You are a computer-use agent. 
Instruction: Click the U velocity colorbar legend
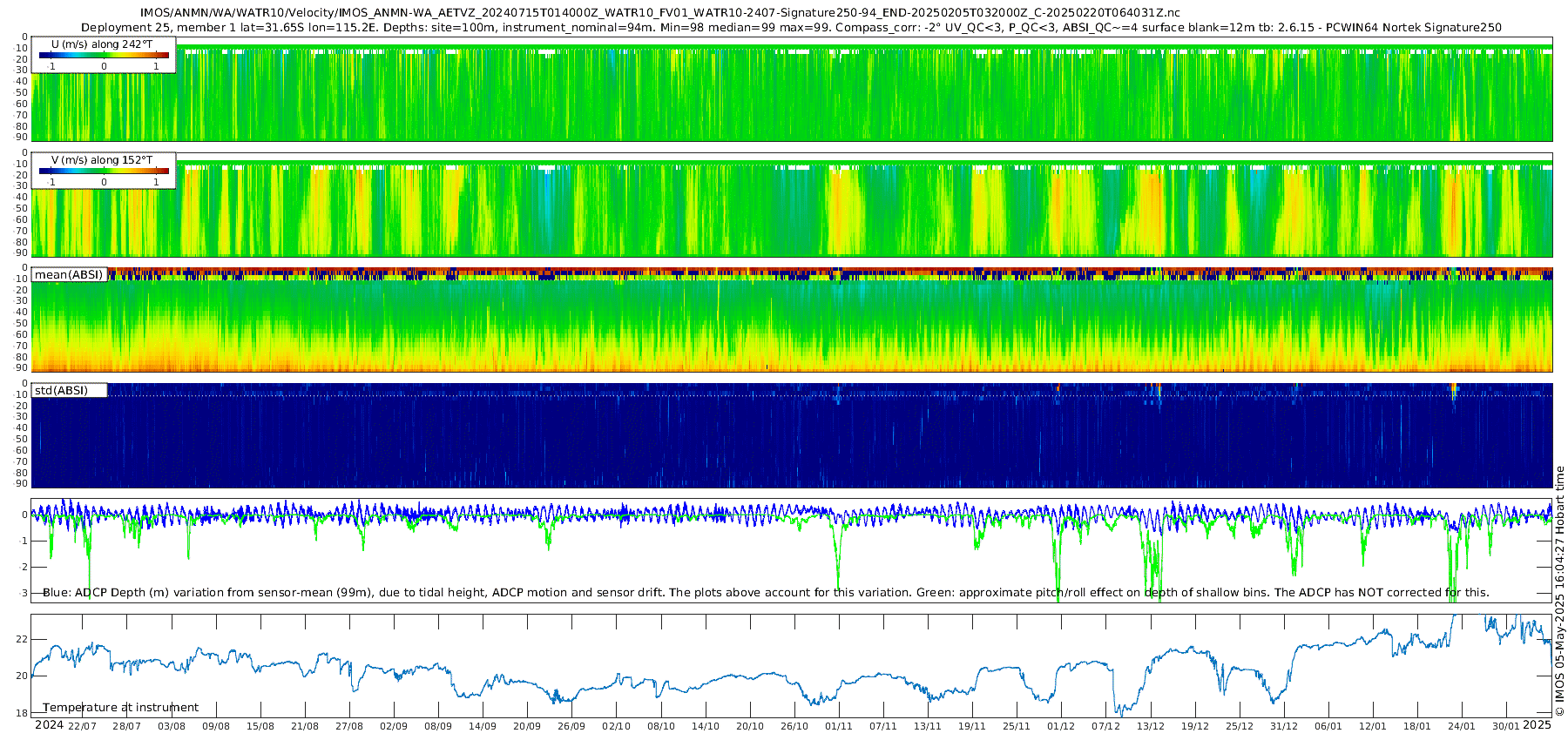click(x=104, y=55)
